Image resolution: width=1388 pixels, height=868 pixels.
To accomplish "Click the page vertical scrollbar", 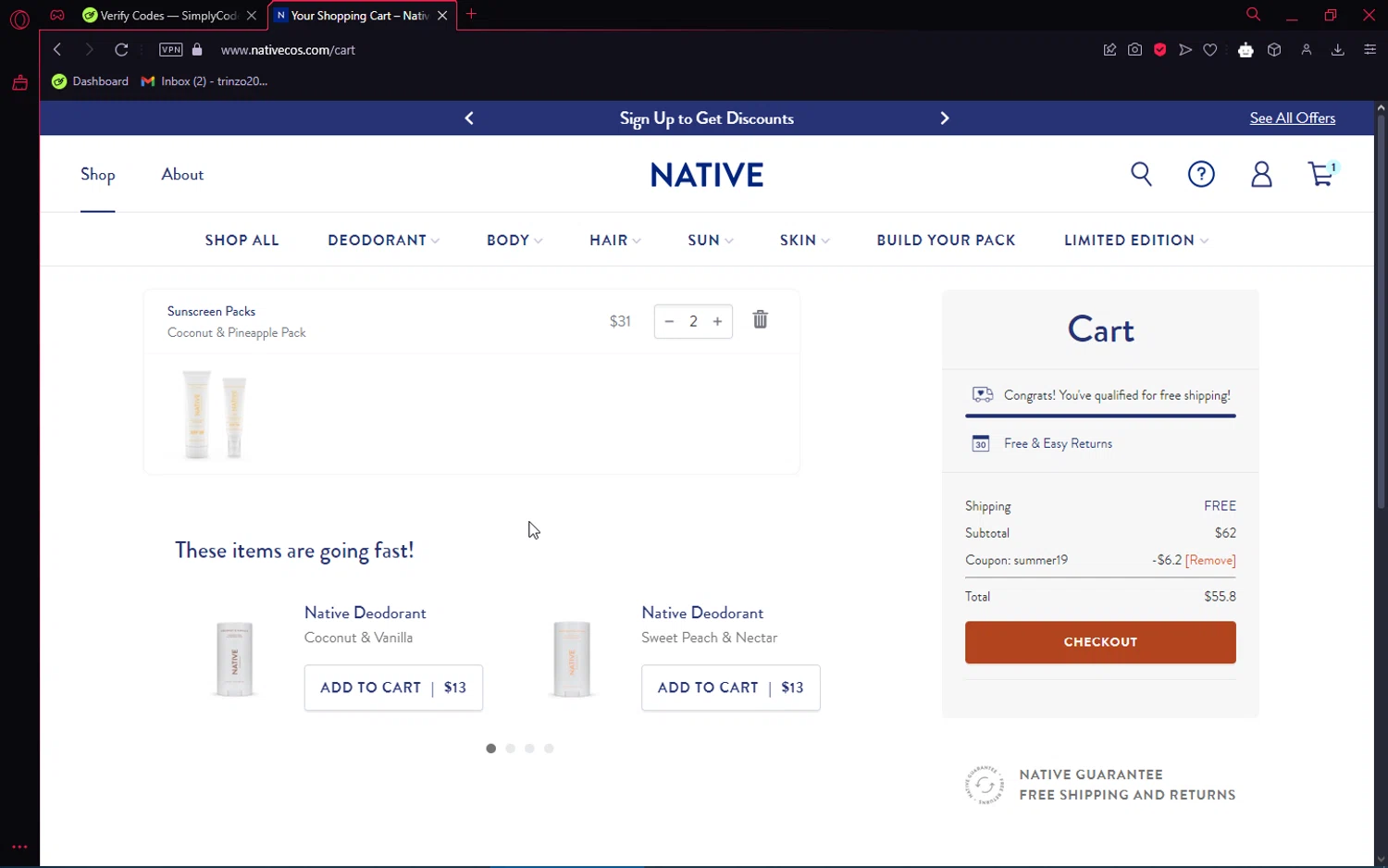I will (x=1381, y=310).
